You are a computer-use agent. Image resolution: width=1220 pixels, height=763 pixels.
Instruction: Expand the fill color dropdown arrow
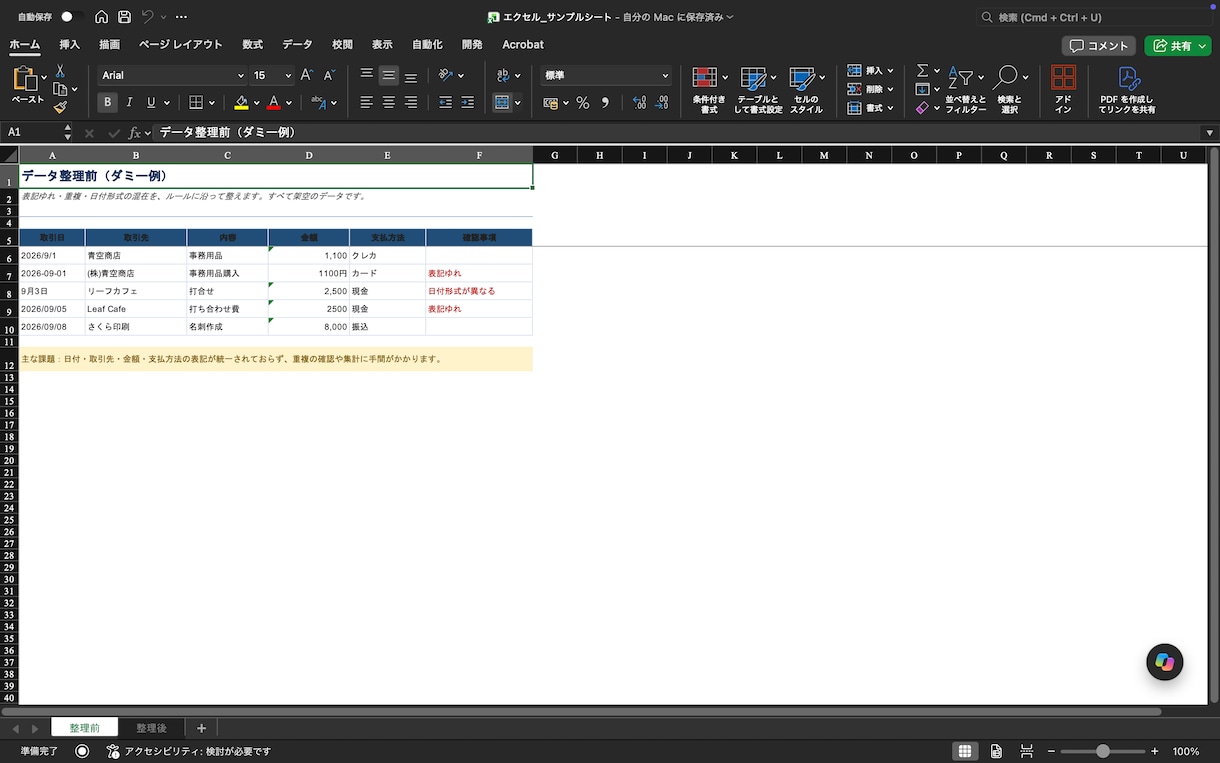(x=257, y=102)
